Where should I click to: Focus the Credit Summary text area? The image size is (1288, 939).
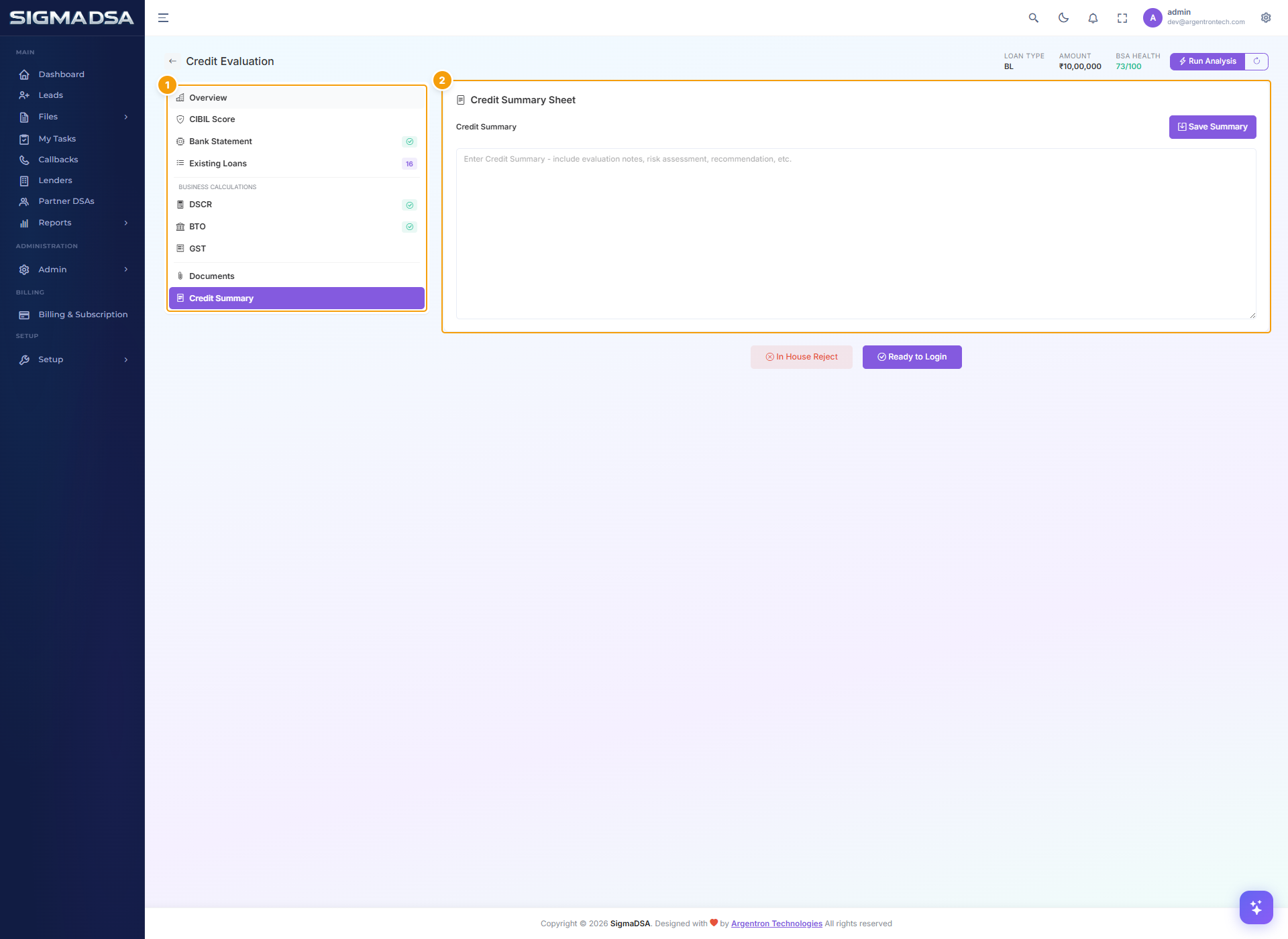click(x=856, y=233)
